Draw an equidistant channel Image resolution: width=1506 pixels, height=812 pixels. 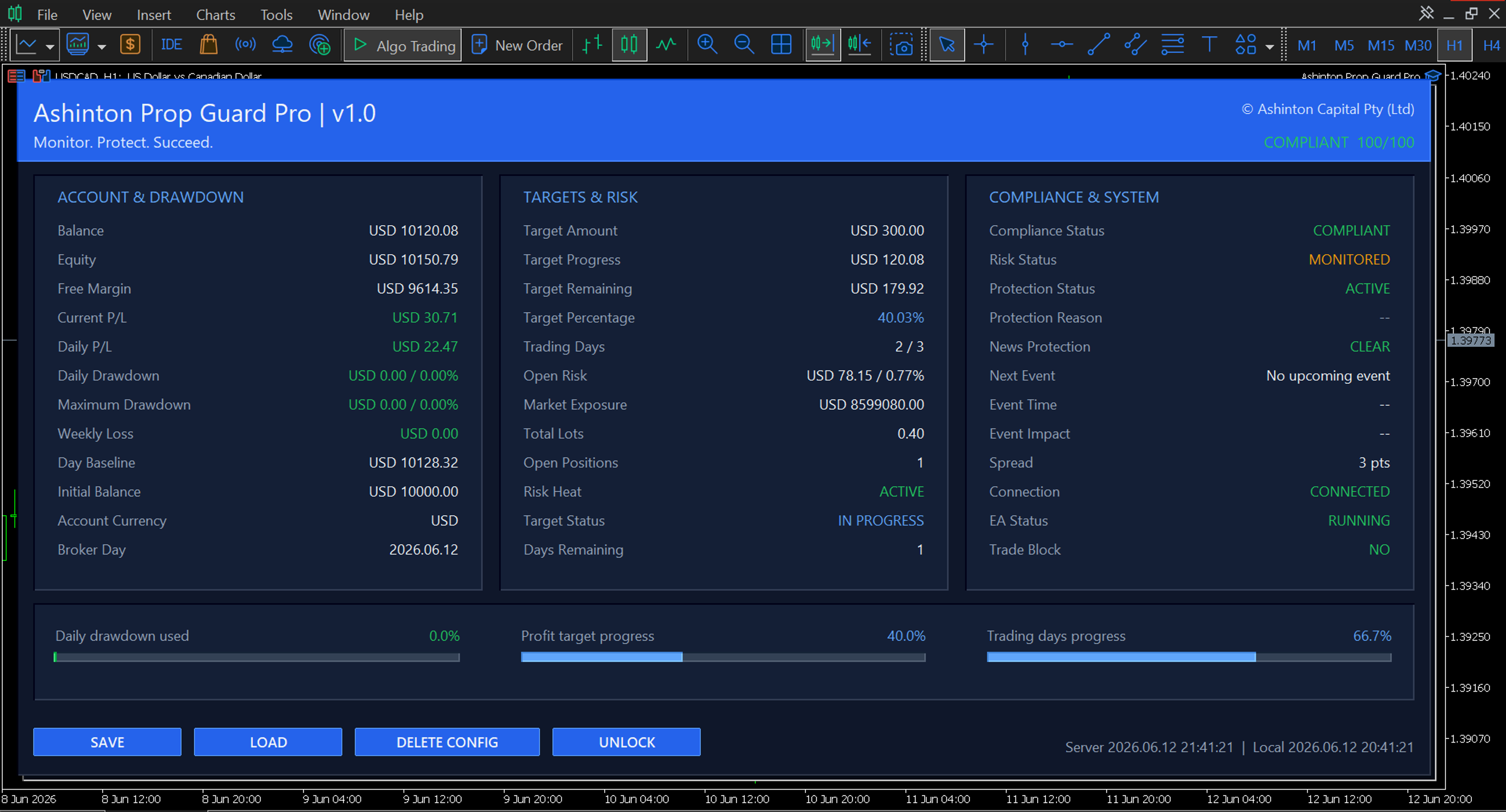(x=1135, y=45)
